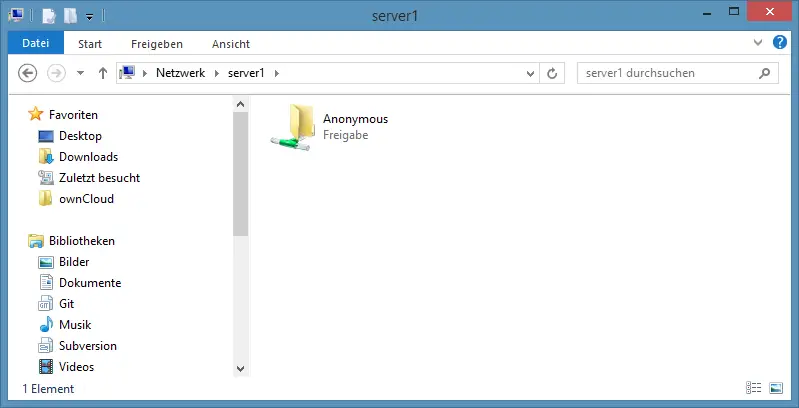This screenshot has width=799, height=408.
Task: Switch to details view layout icon
Action: (754, 388)
